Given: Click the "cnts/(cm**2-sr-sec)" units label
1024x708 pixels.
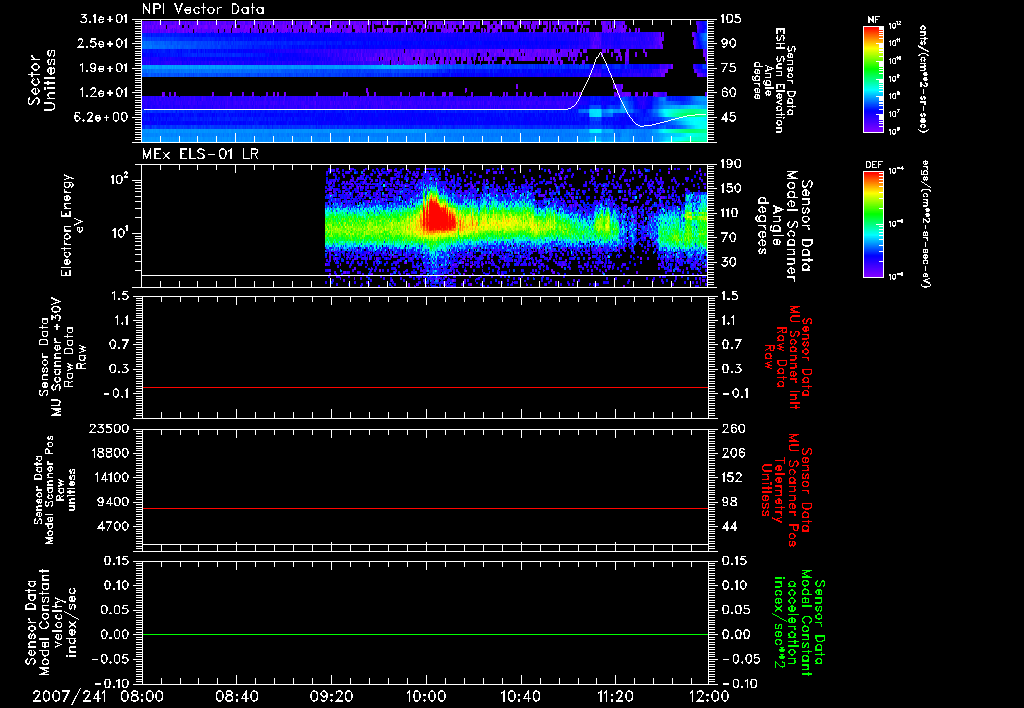Looking at the screenshot, I should (922, 78).
